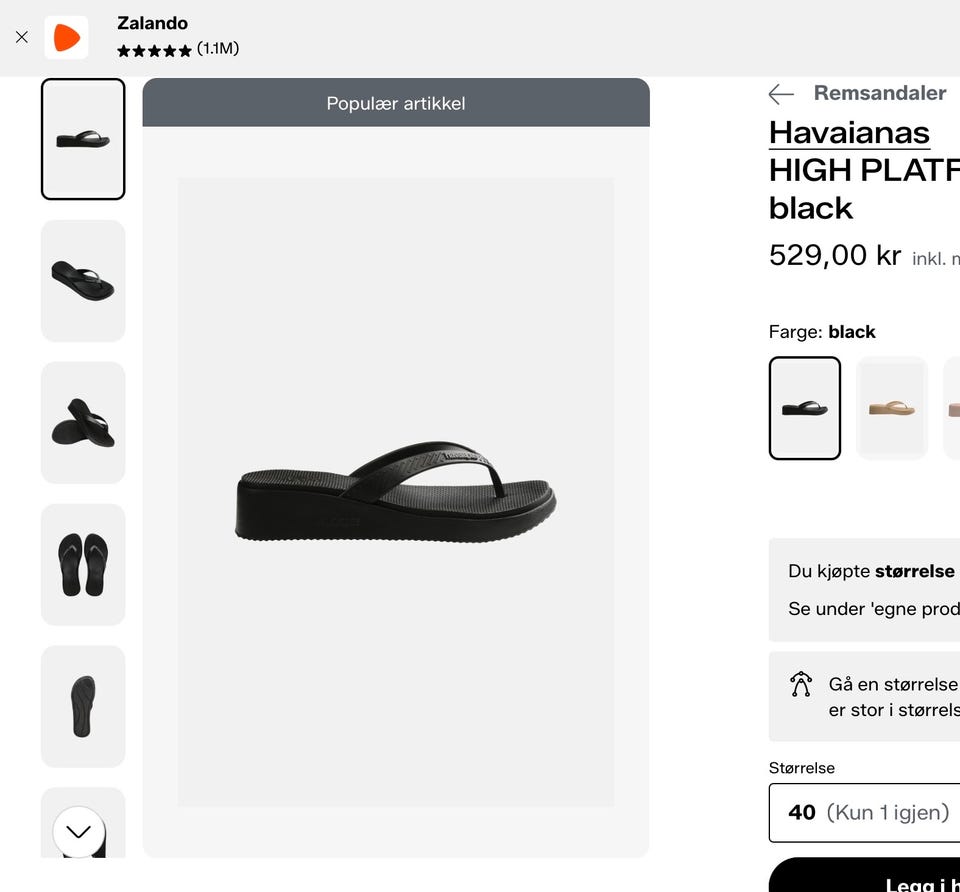
Task: View the angled top-view sandal thumbnail
Action: pyautogui.click(x=83, y=281)
